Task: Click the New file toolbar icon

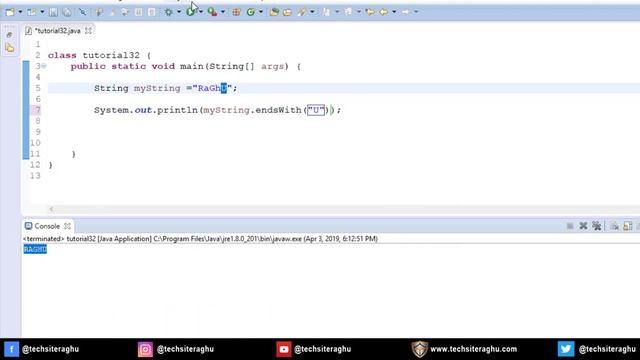Action: click(x=10, y=12)
